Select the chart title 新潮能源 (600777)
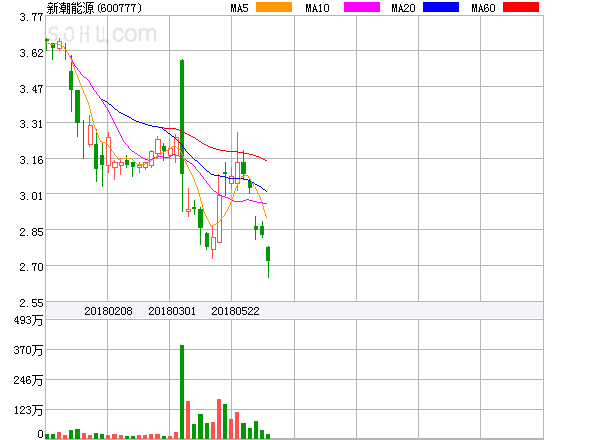Screen dimensions: 600x440 [94, 8]
